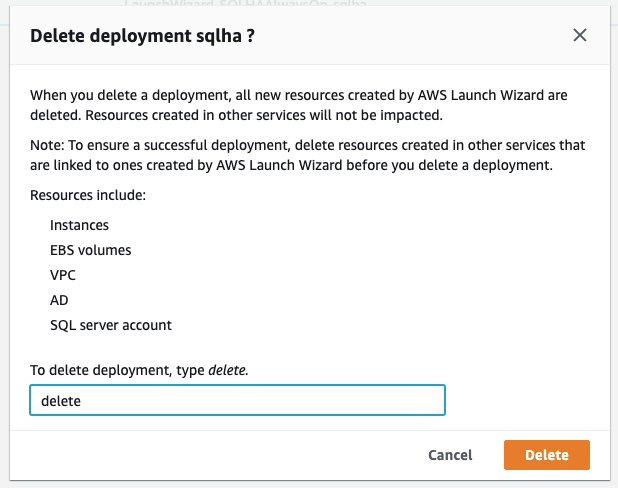
Task: Select the Instances resource entry
Action: pos(79,225)
